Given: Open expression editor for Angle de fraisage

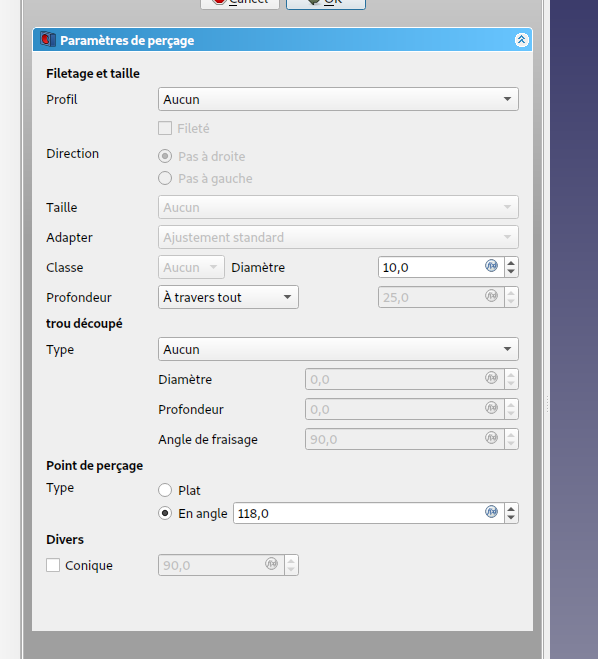Looking at the screenshot, I should (x=491, y=438).
